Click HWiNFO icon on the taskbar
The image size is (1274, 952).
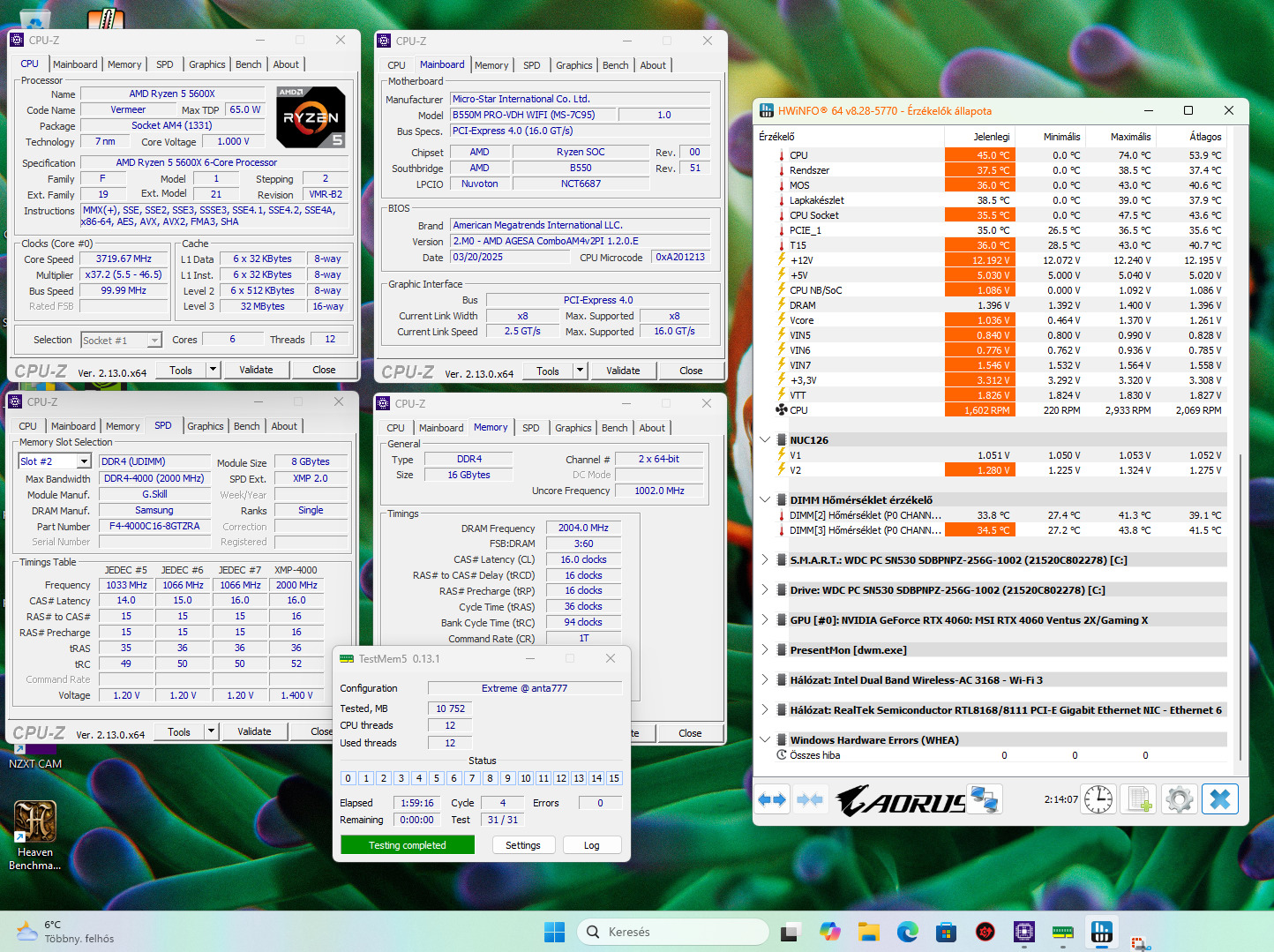pyautogui.click(x=1101, y=932)
